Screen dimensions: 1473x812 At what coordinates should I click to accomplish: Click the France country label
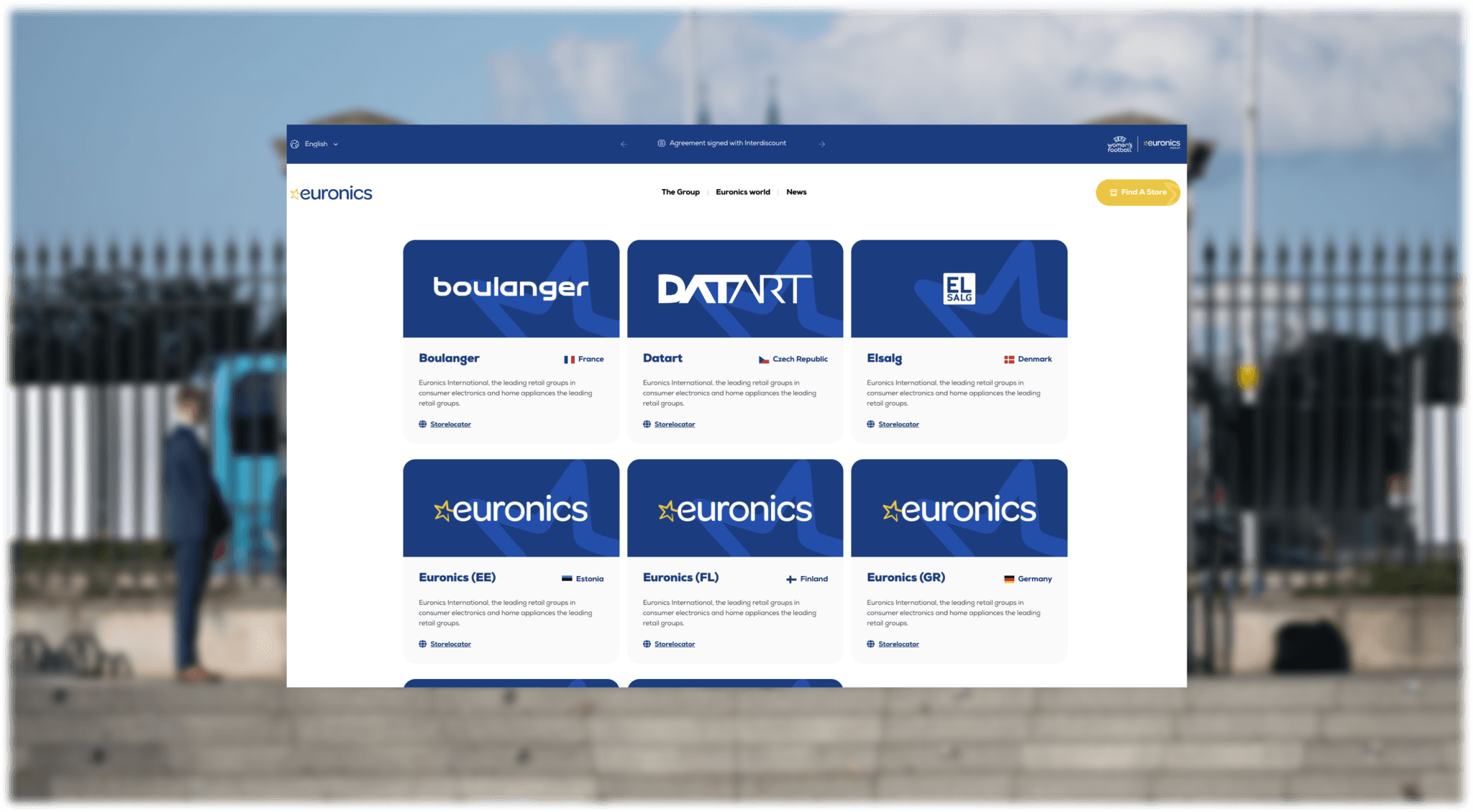[x=591, y=360]
